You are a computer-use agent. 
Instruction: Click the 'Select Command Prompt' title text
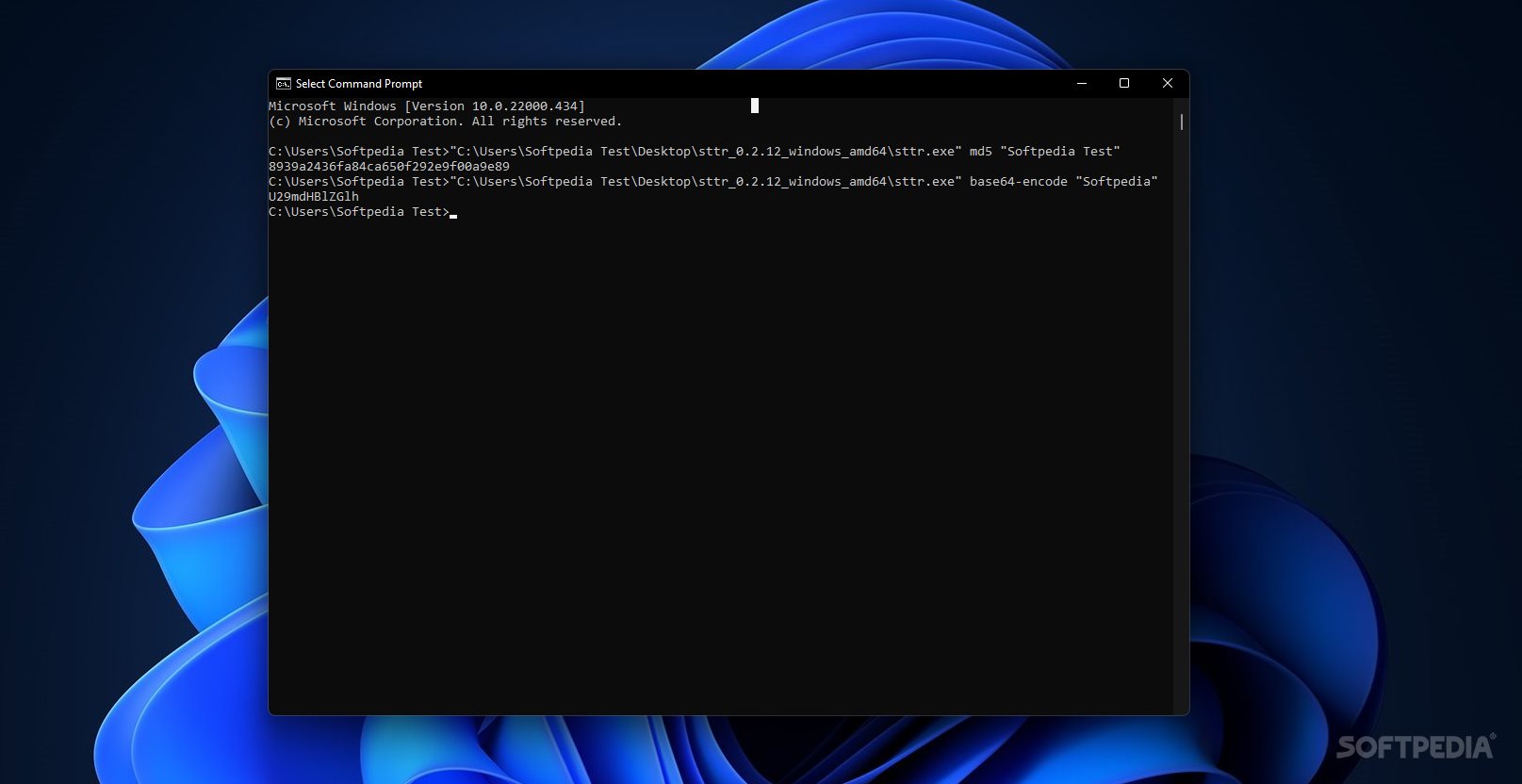click(359, 84)
